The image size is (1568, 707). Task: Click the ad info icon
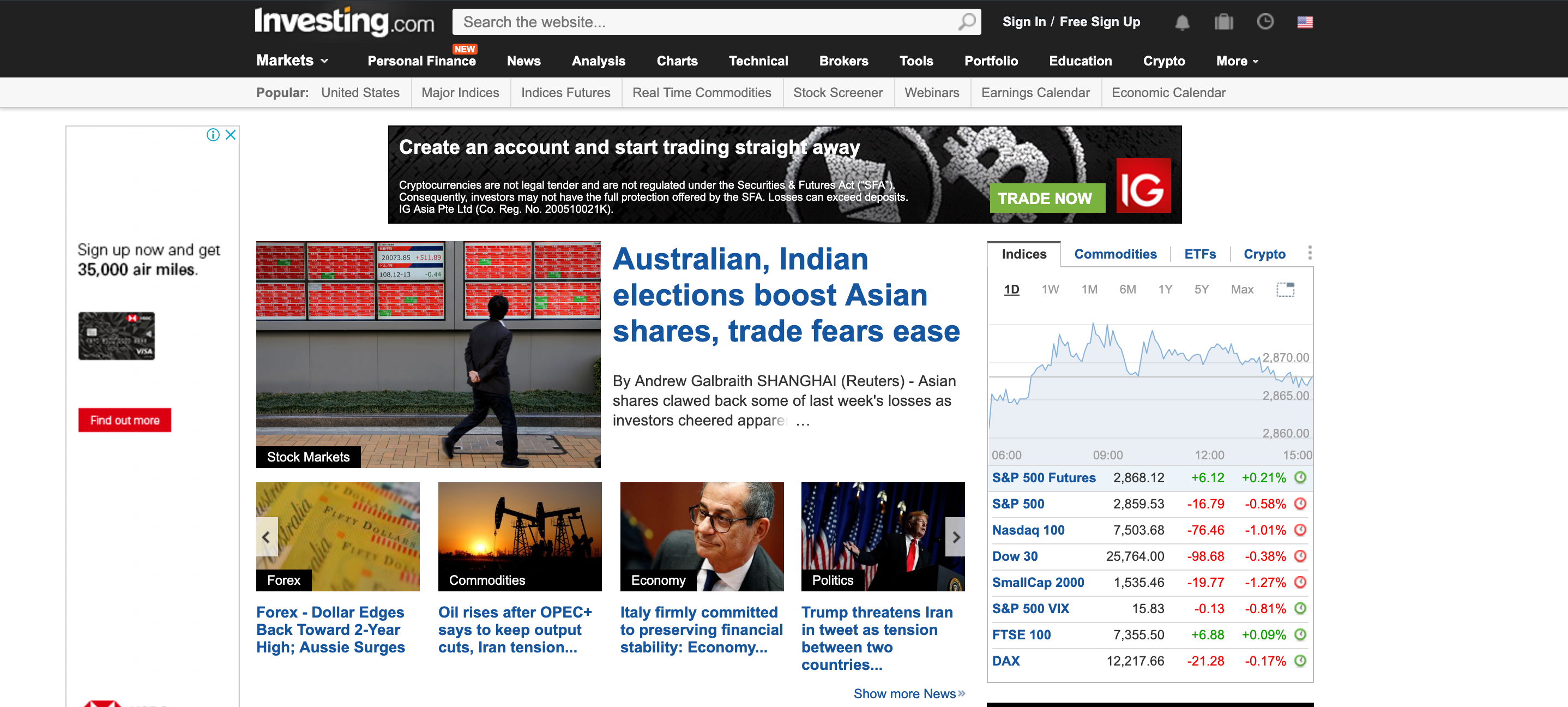213,135
